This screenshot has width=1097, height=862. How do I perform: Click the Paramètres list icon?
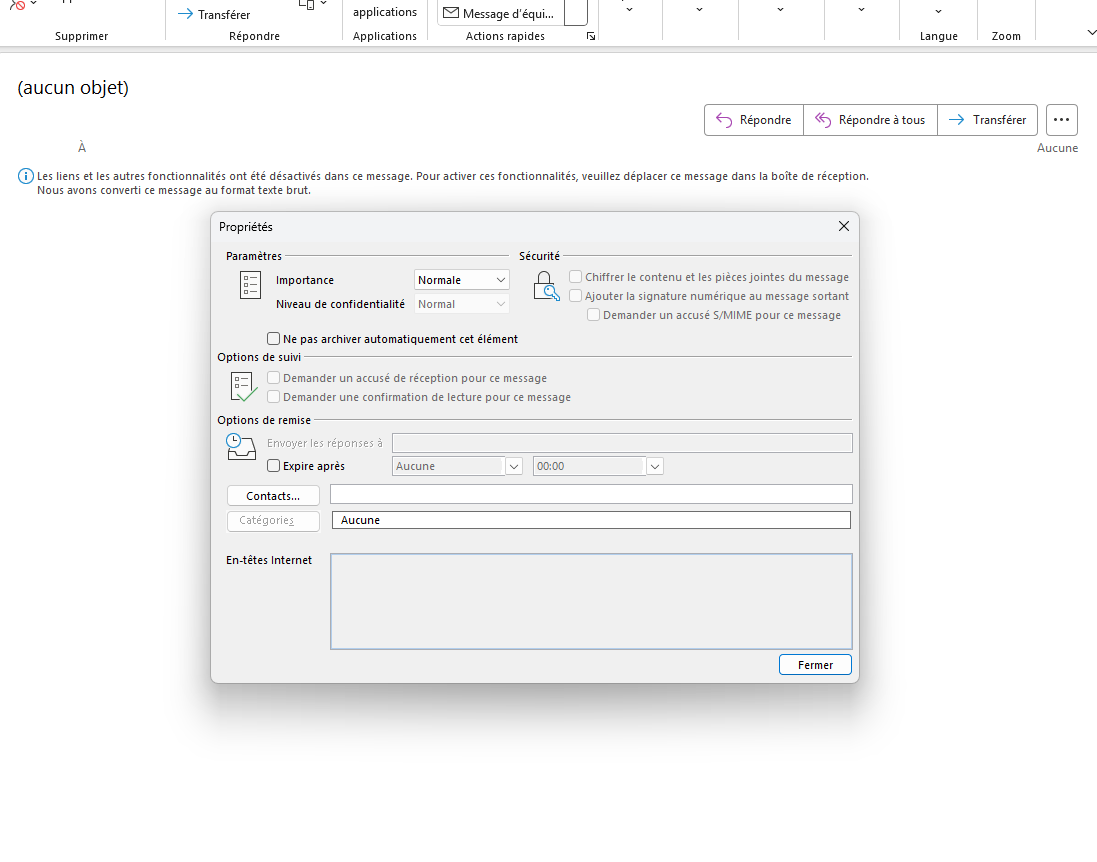250,285
